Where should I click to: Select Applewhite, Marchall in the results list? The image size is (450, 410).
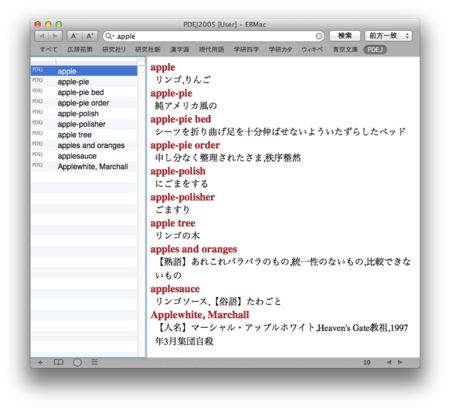pyautogui.click(x=84, y=167)
